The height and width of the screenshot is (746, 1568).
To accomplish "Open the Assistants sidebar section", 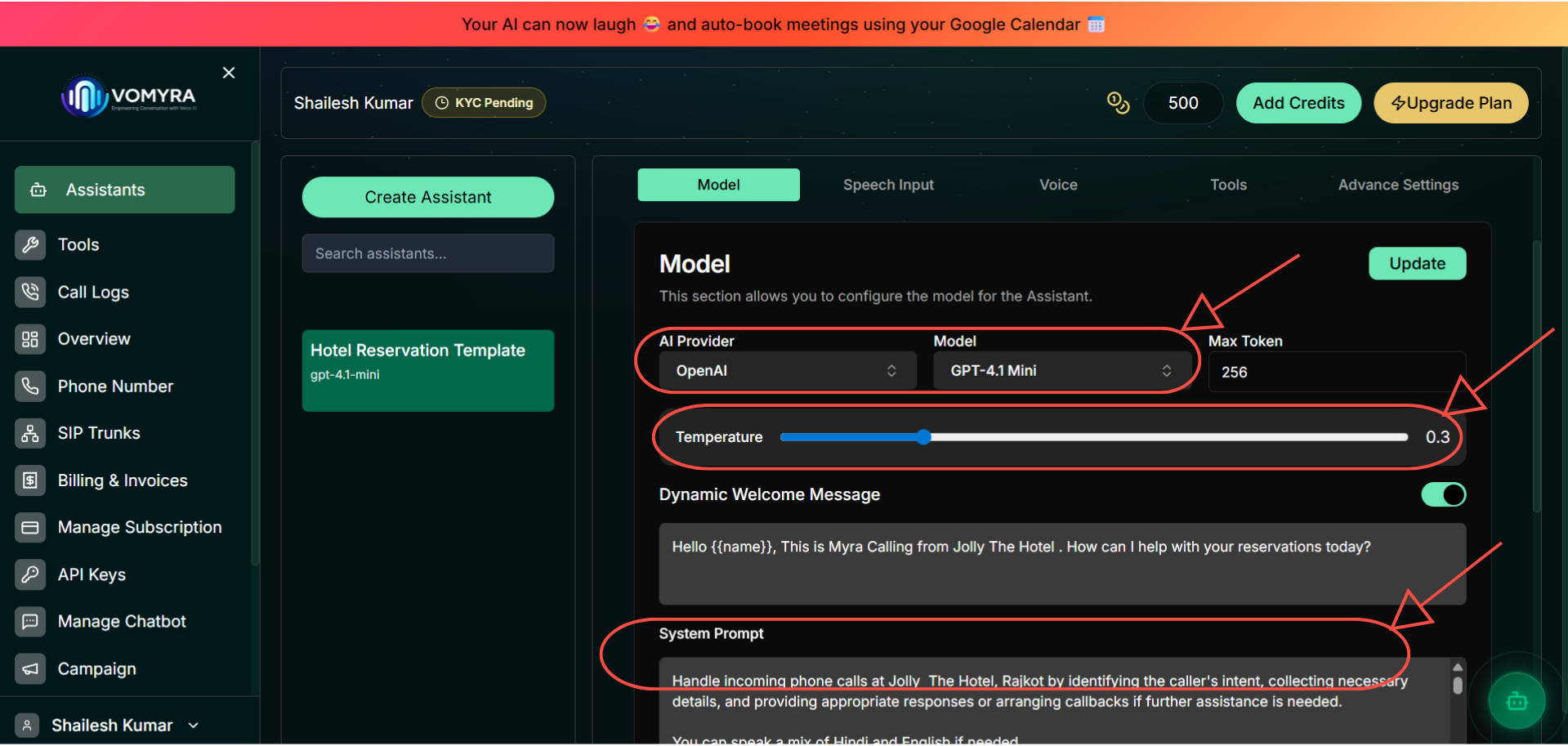I will click(x=124, y=190).
